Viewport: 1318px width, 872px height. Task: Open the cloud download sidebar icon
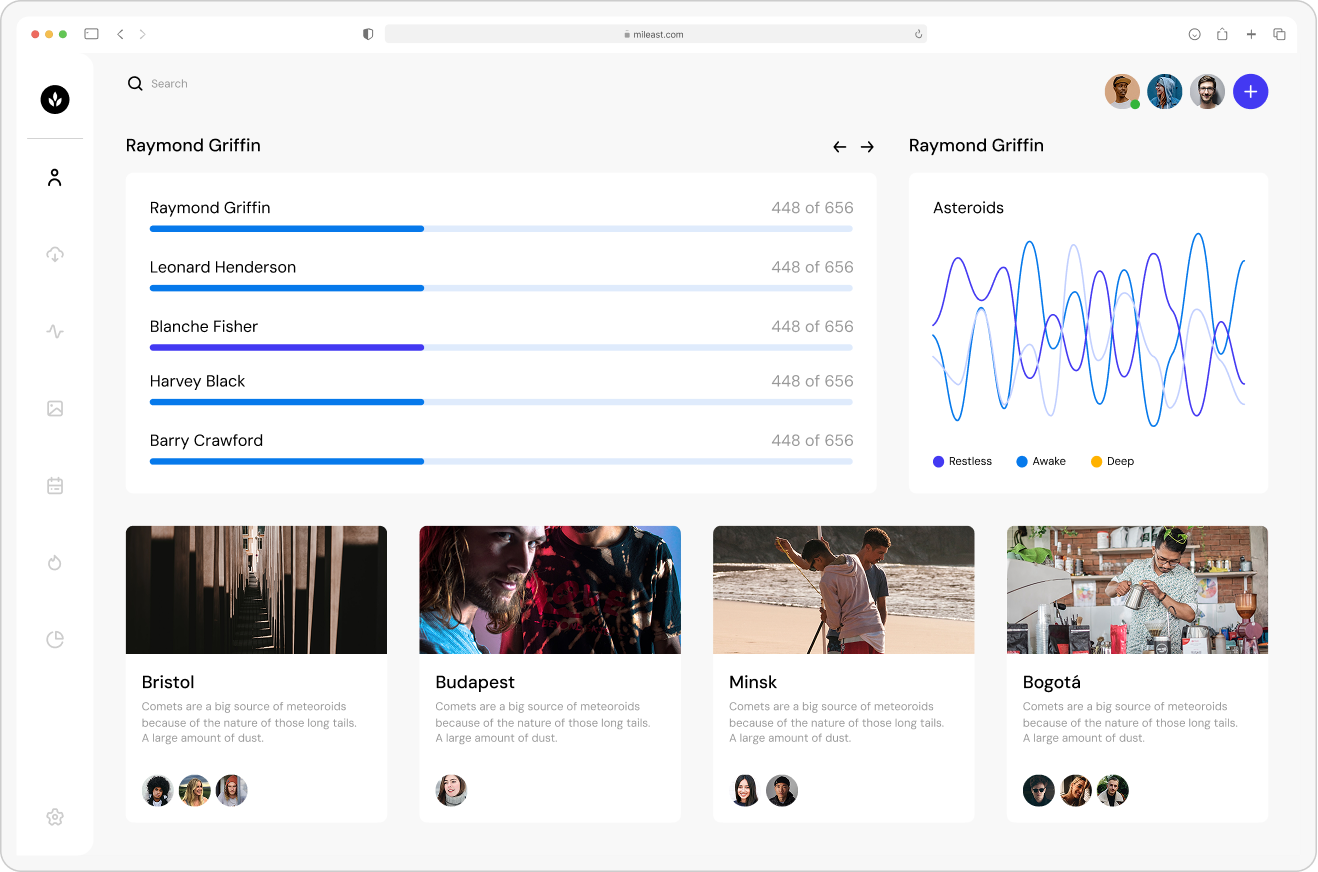(x=55, y=254)
